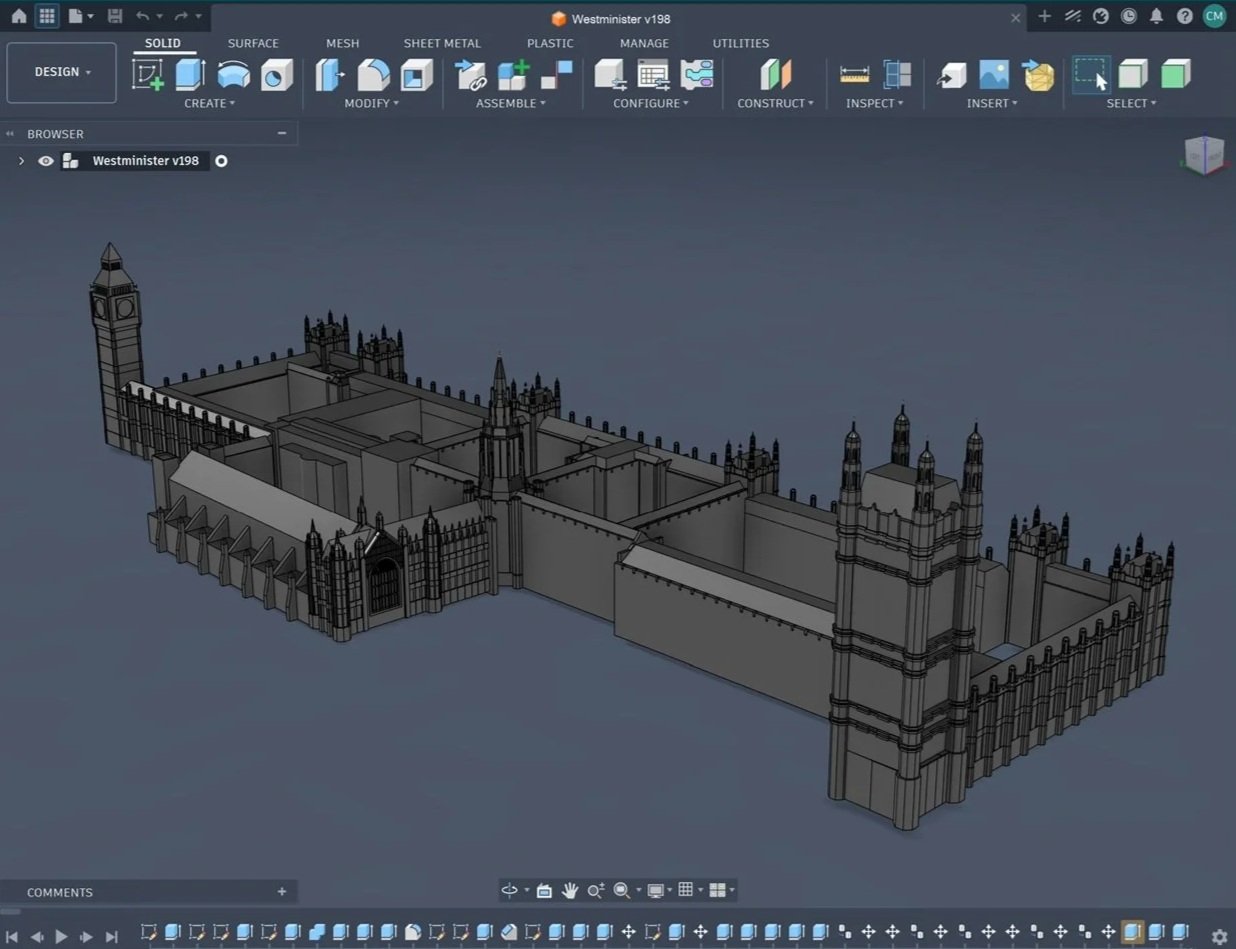Switch to the MESH tab
This screenshot has height=949, width=1236.
click(342, 43)
